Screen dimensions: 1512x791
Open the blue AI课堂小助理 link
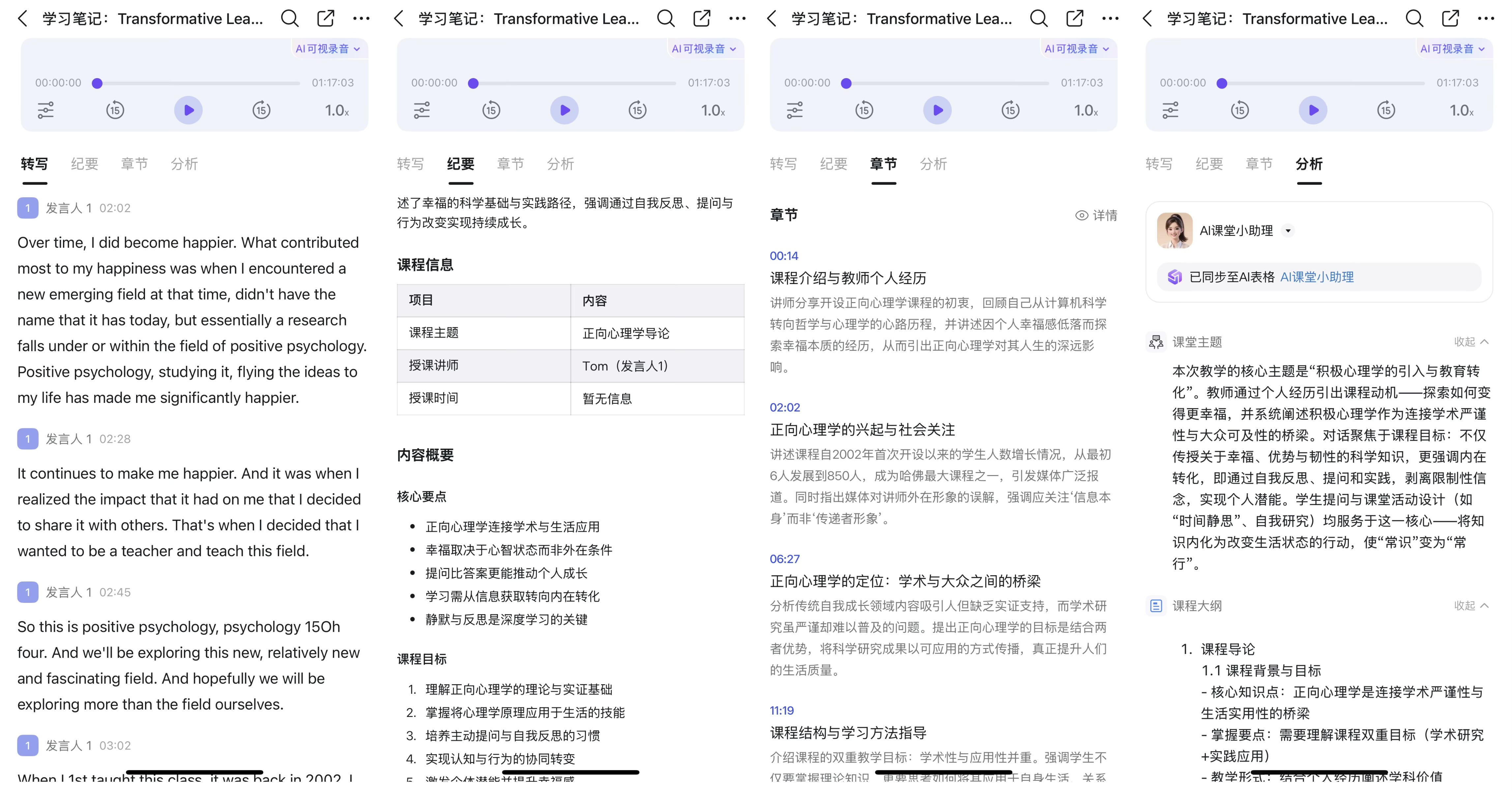[x=1317, y=277]
